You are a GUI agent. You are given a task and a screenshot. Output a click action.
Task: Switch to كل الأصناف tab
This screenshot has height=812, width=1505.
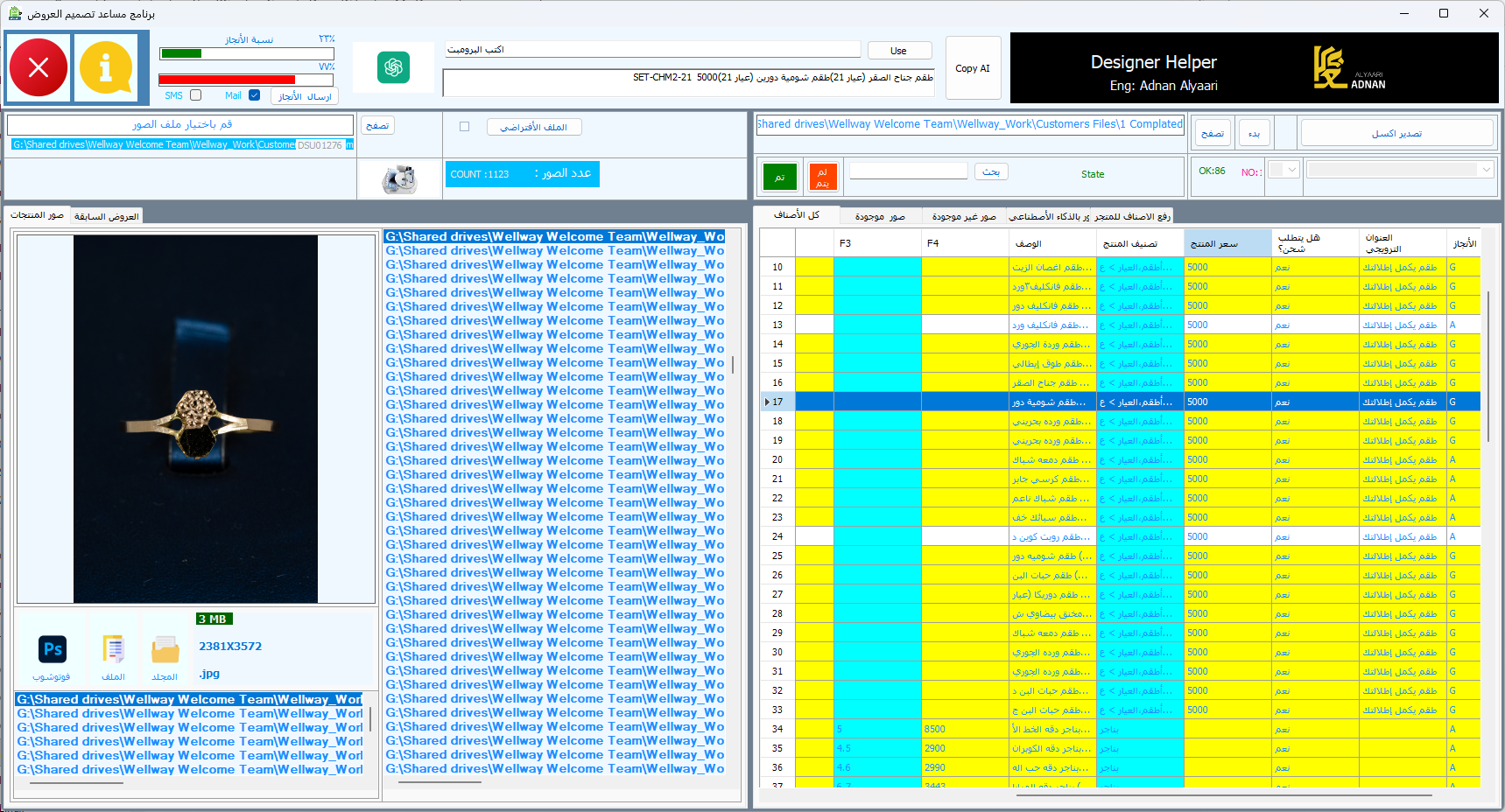797,215
